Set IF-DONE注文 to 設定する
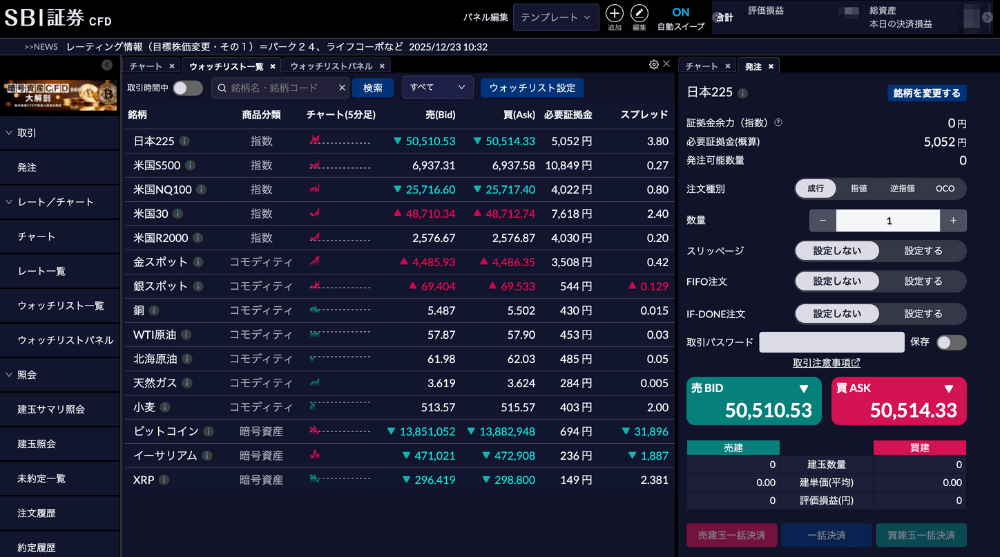Image resolution: width=1000 pixels, height=557 pixels. 923,314
